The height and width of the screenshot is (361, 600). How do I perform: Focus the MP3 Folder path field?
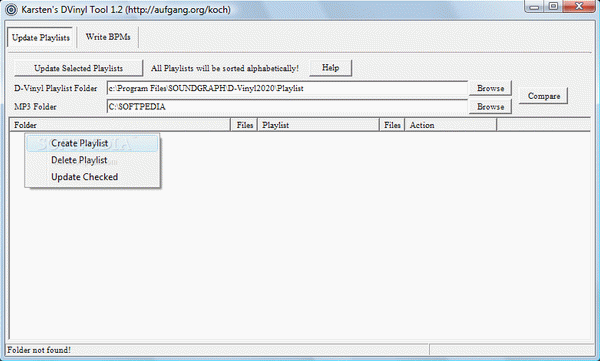tap(287, 106)
